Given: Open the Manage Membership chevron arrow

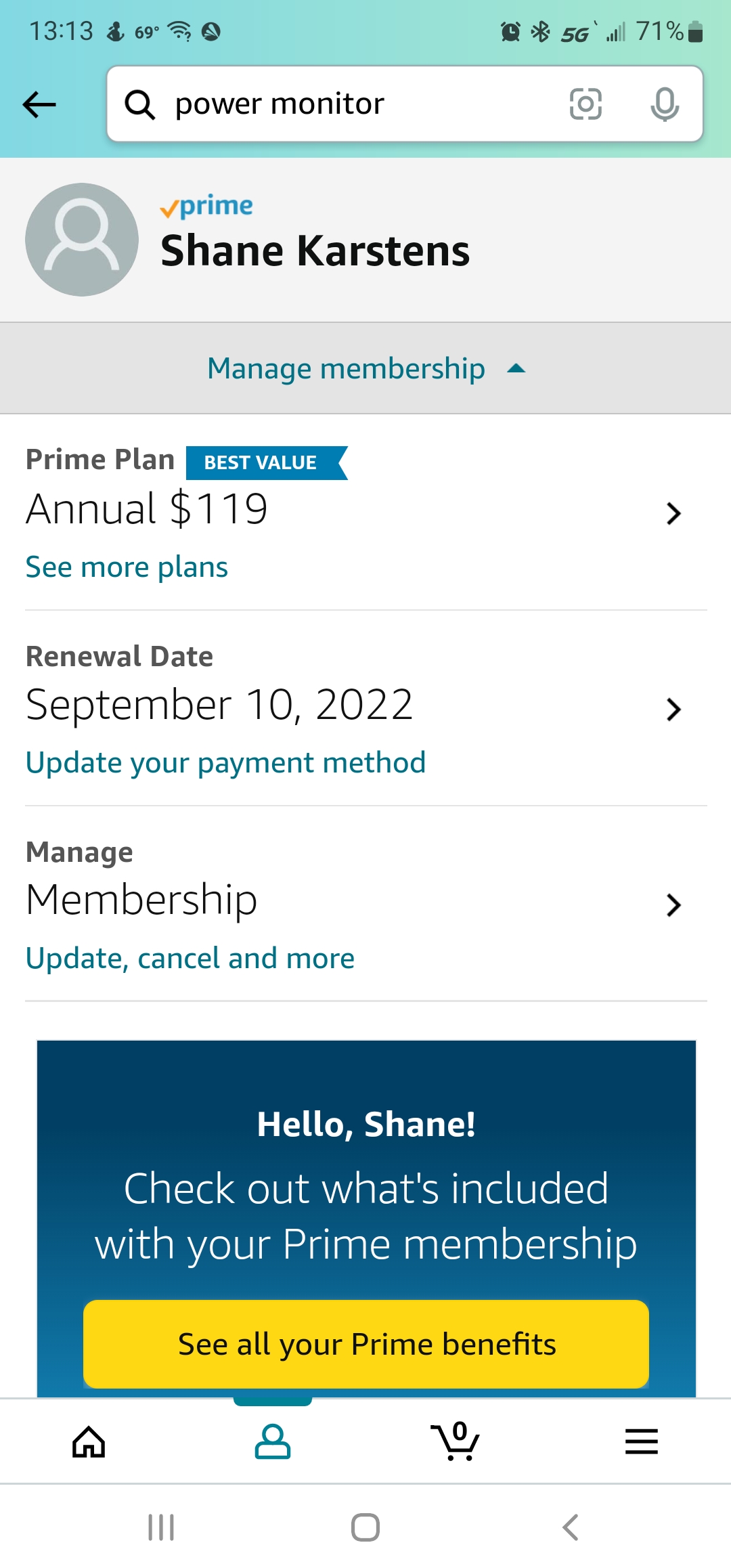Looking at the screenshot, I should (x=673, y=905).
